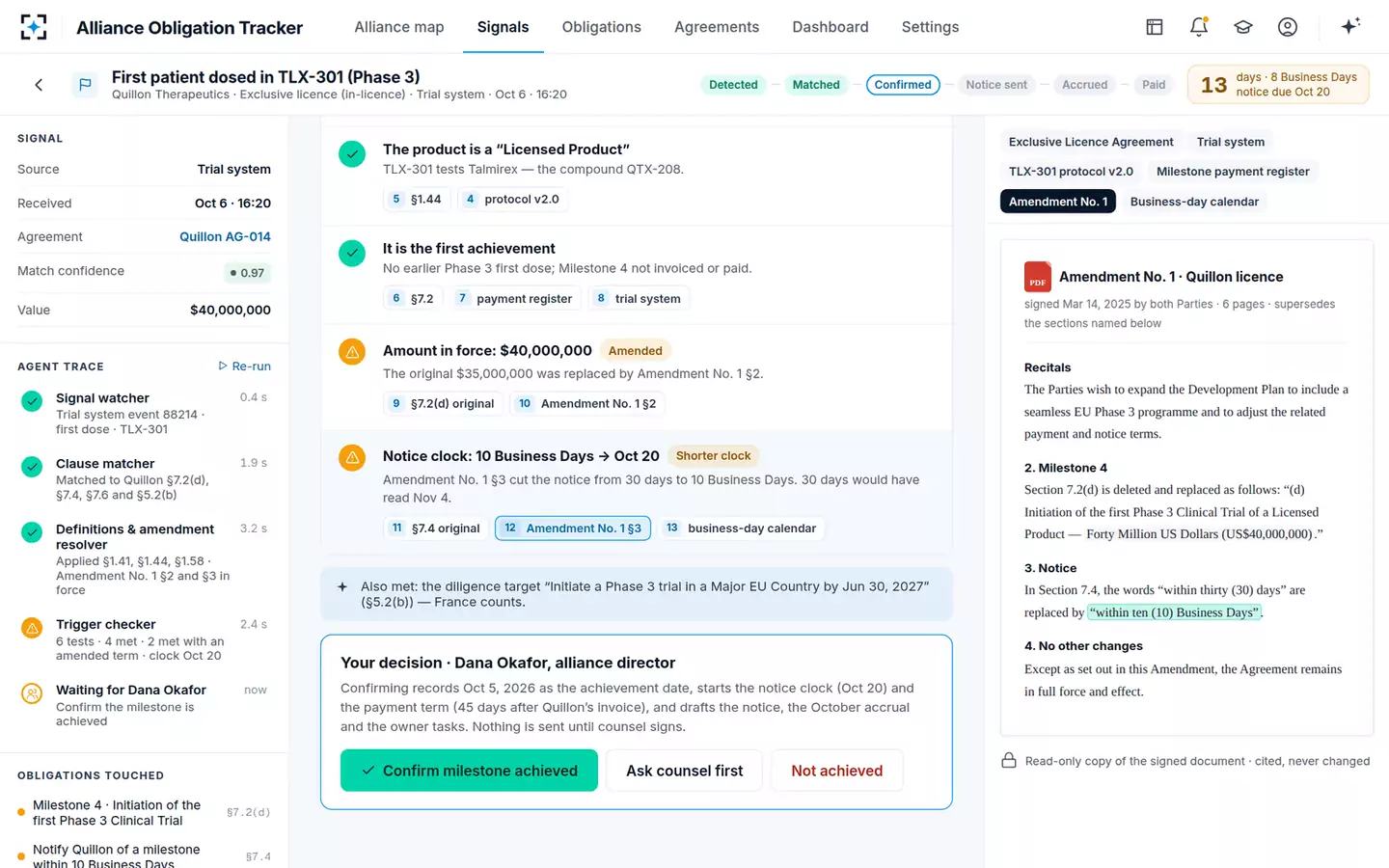
Task: Click the Amended tag on Amount in force
Action: click(636, 351)
